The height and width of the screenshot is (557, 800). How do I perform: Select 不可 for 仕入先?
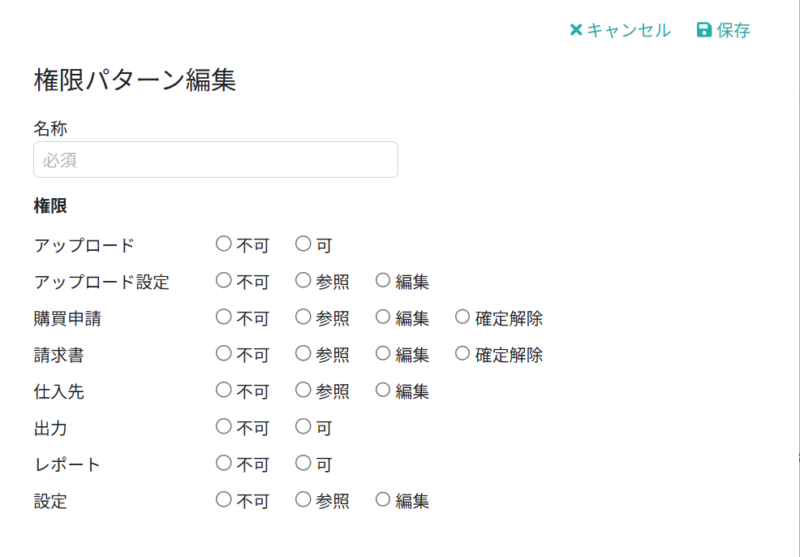(223, 390)
